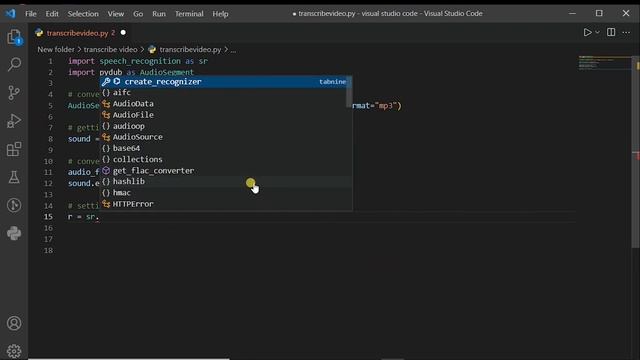This screenshot has height=360, width=640.
Task: Click the suggestion list scrollbar thumb
Action: (349, 91)
